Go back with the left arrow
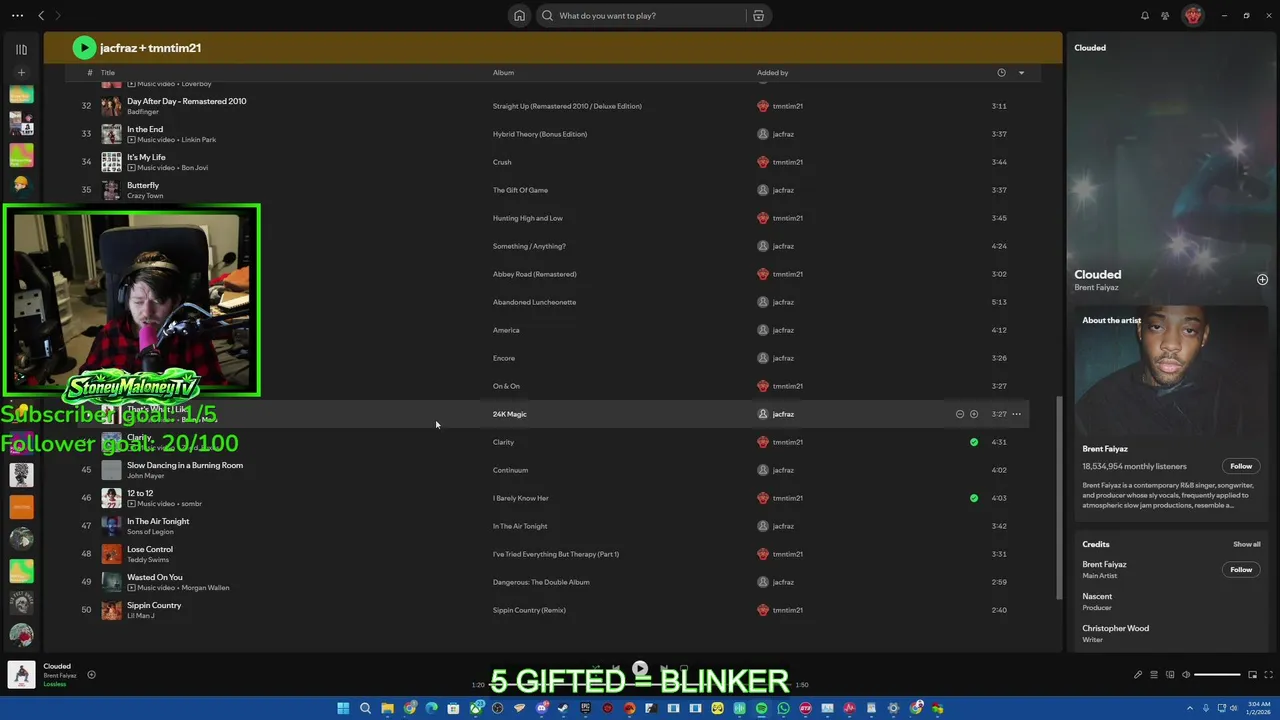 pos(41,16)
